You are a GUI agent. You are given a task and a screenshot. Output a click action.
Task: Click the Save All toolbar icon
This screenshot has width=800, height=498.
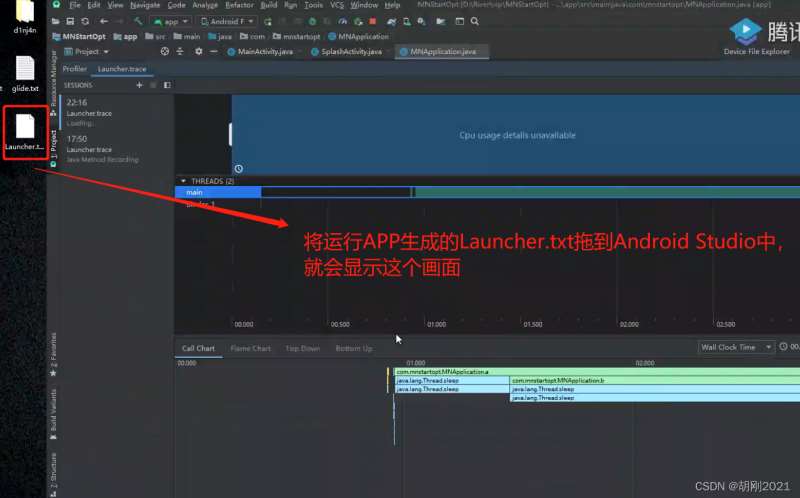tap(70, 21)
